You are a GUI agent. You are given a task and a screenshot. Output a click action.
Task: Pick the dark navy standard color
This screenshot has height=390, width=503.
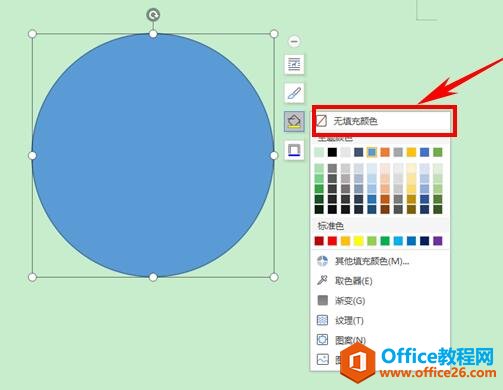pos(425,241)
